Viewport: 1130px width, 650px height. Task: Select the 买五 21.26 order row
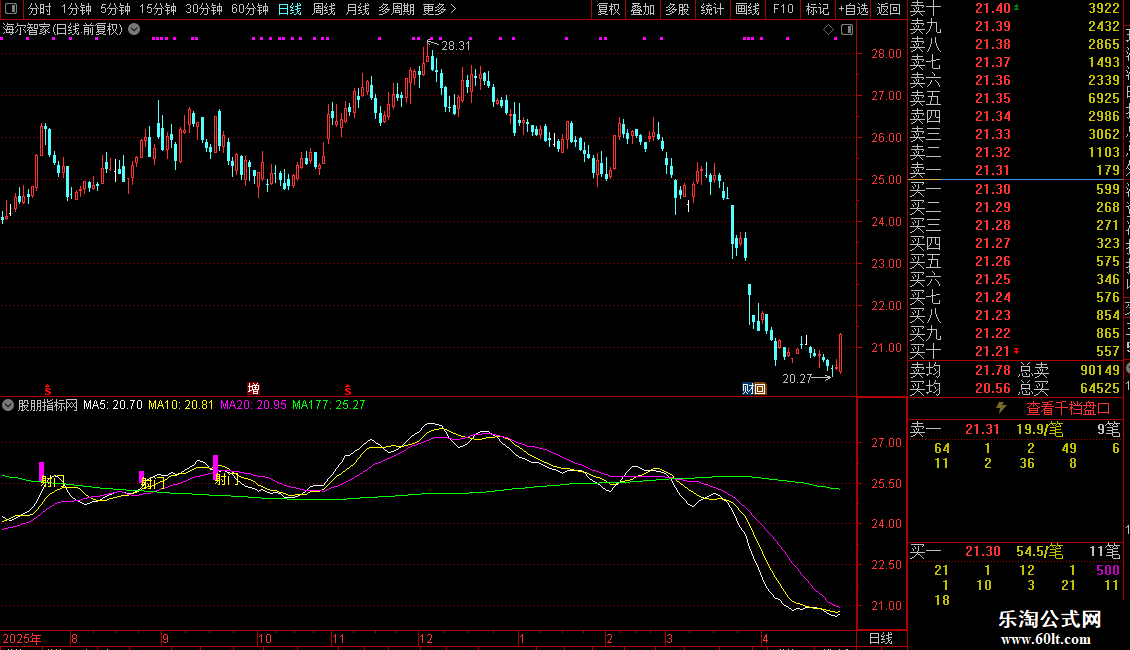click(x=1015, y=261)
